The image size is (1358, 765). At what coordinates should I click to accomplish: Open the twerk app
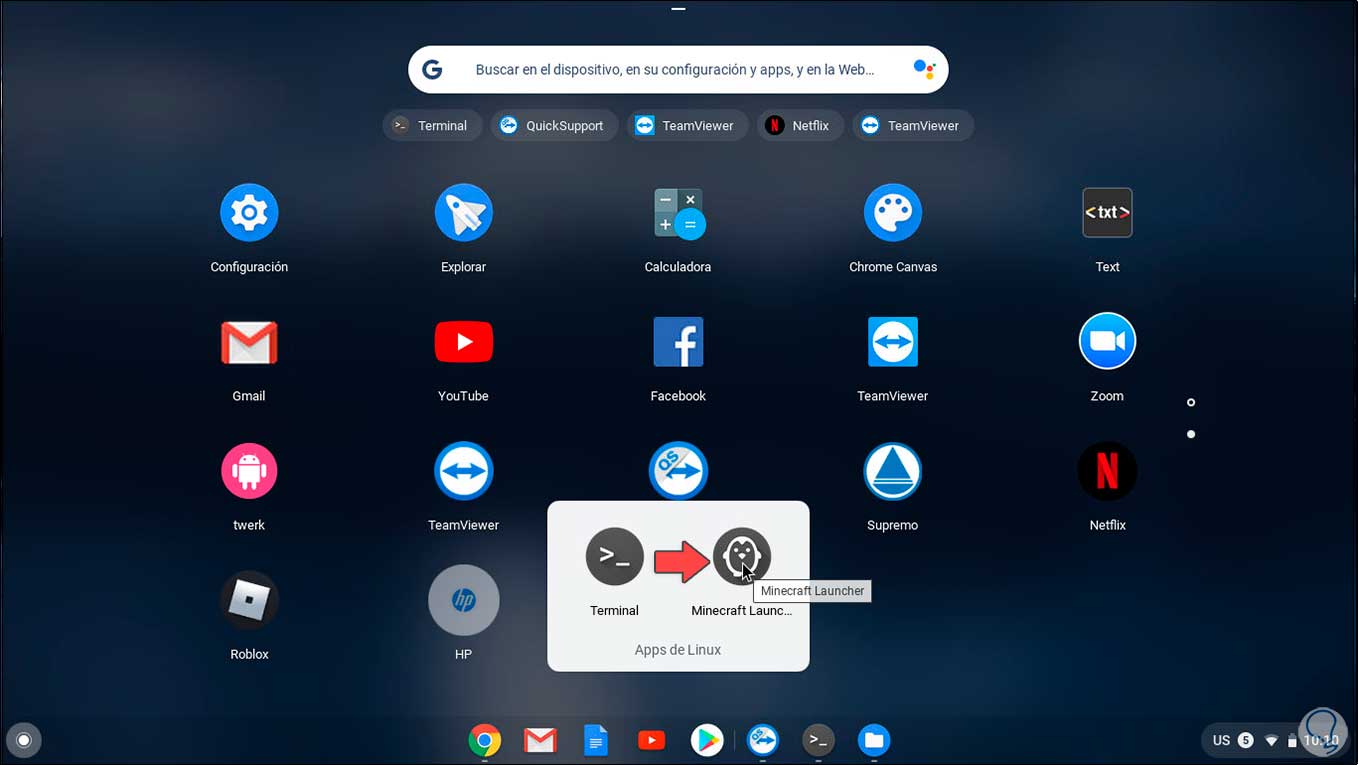click(249, 471)
